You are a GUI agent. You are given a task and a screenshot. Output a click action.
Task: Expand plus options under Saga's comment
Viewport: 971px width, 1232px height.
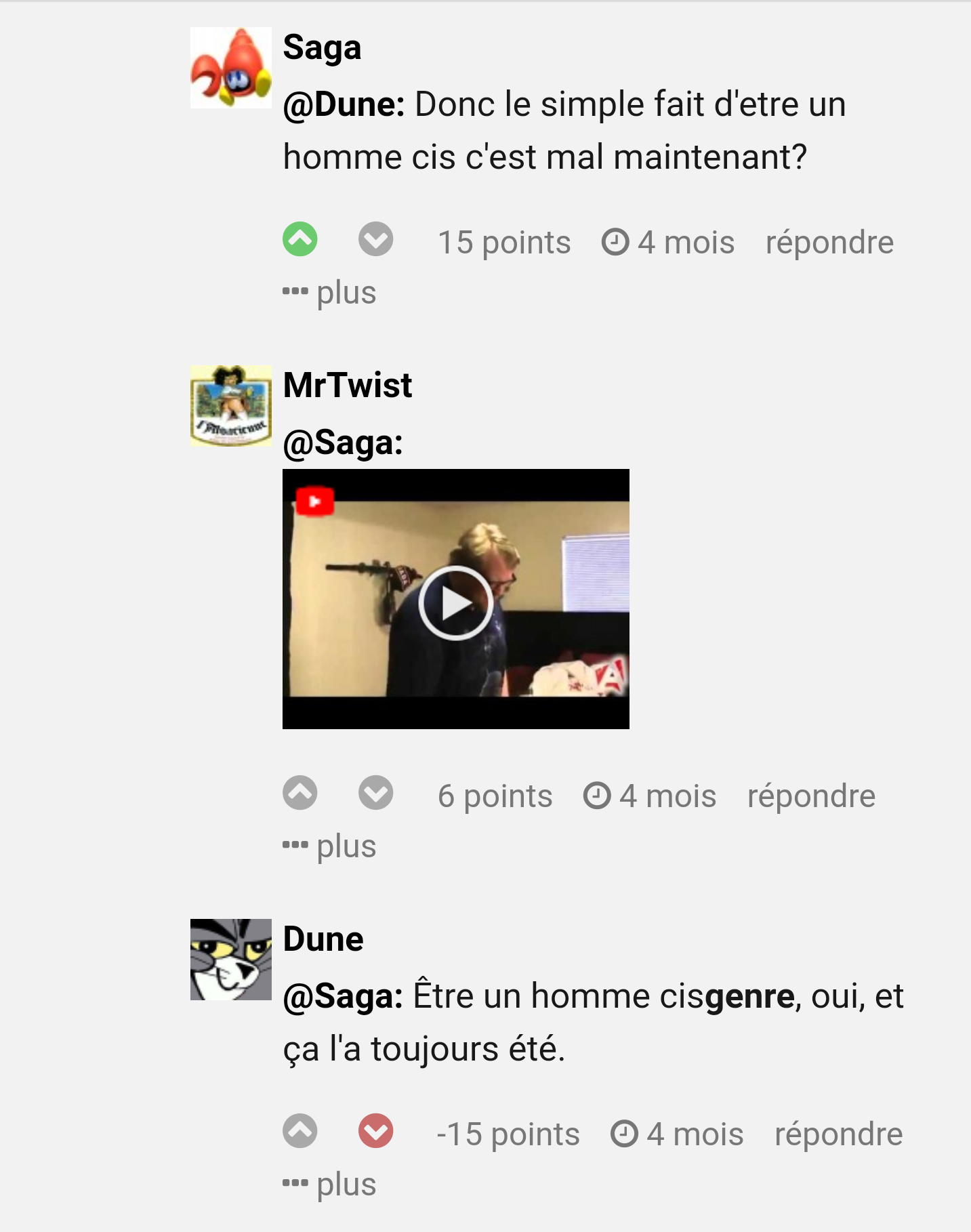[x=330, y=293]
